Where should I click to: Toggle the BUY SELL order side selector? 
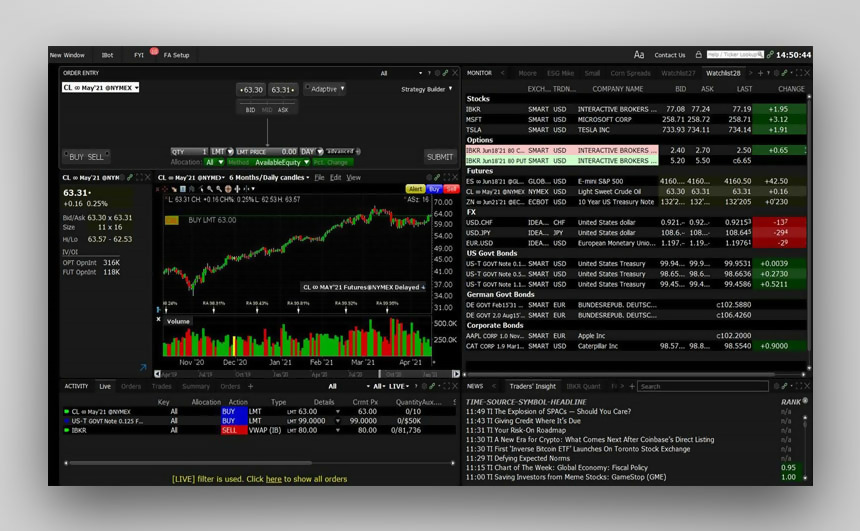87,157
